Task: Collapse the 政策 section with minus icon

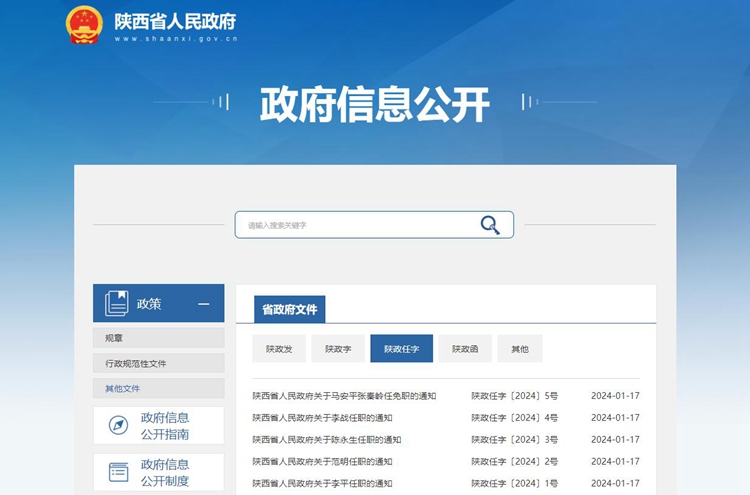Action: click(204, 304)
